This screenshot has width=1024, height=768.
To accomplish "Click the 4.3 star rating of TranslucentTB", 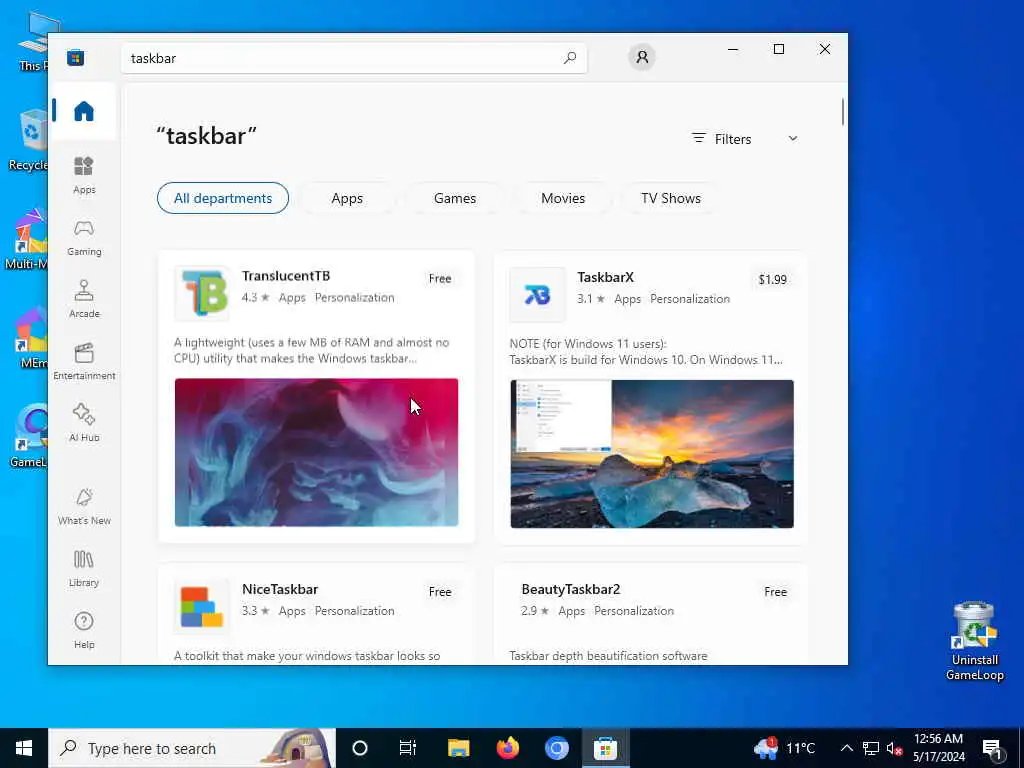I will [x=255, y=297].
